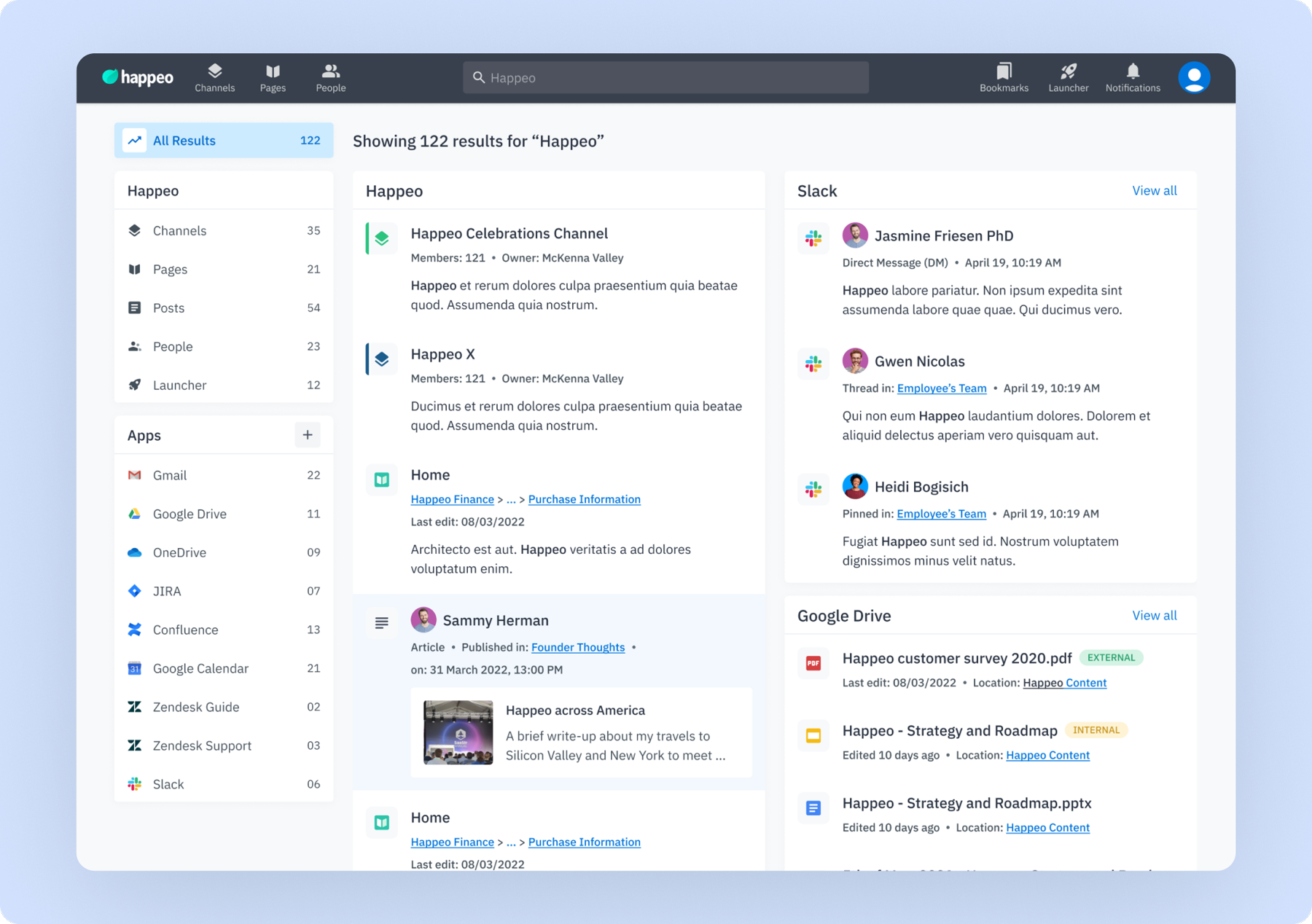The width and height of the screenshot is (1312, 924).
Task: Click the yellow Slides file icon
Action: coord(813,735)
